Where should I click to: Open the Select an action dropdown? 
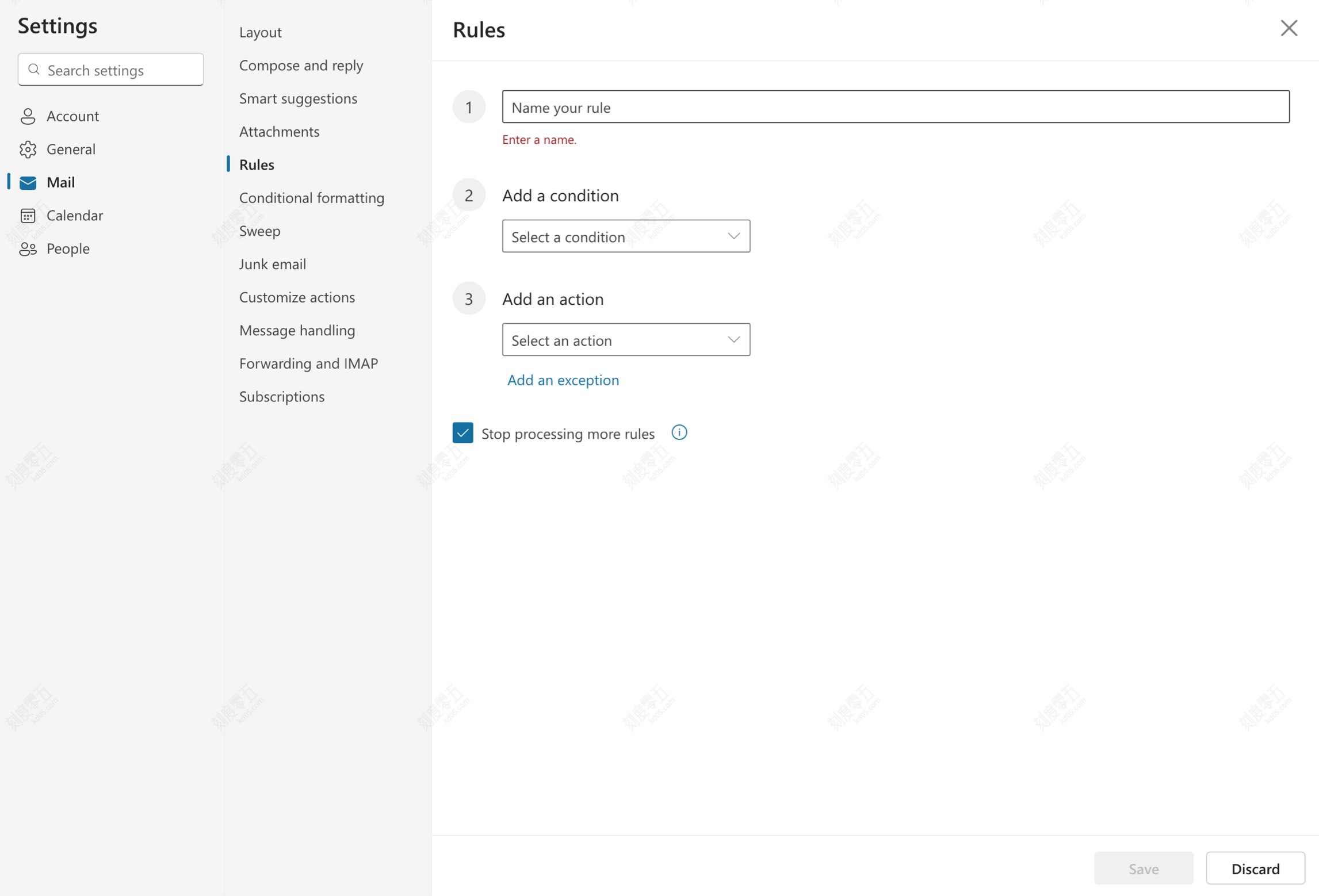626,339
